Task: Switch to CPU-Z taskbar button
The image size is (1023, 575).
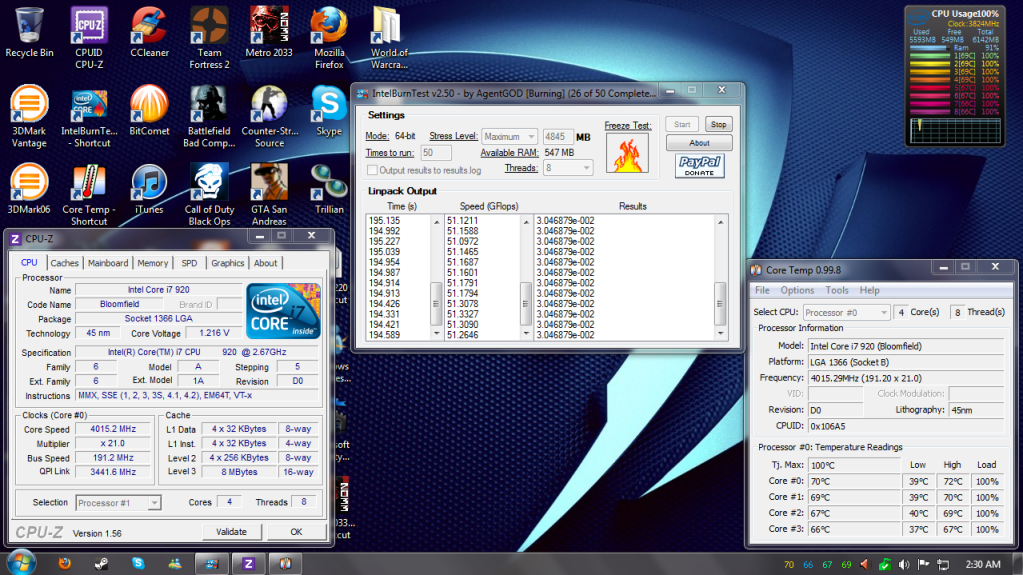Action: [249, 563]
